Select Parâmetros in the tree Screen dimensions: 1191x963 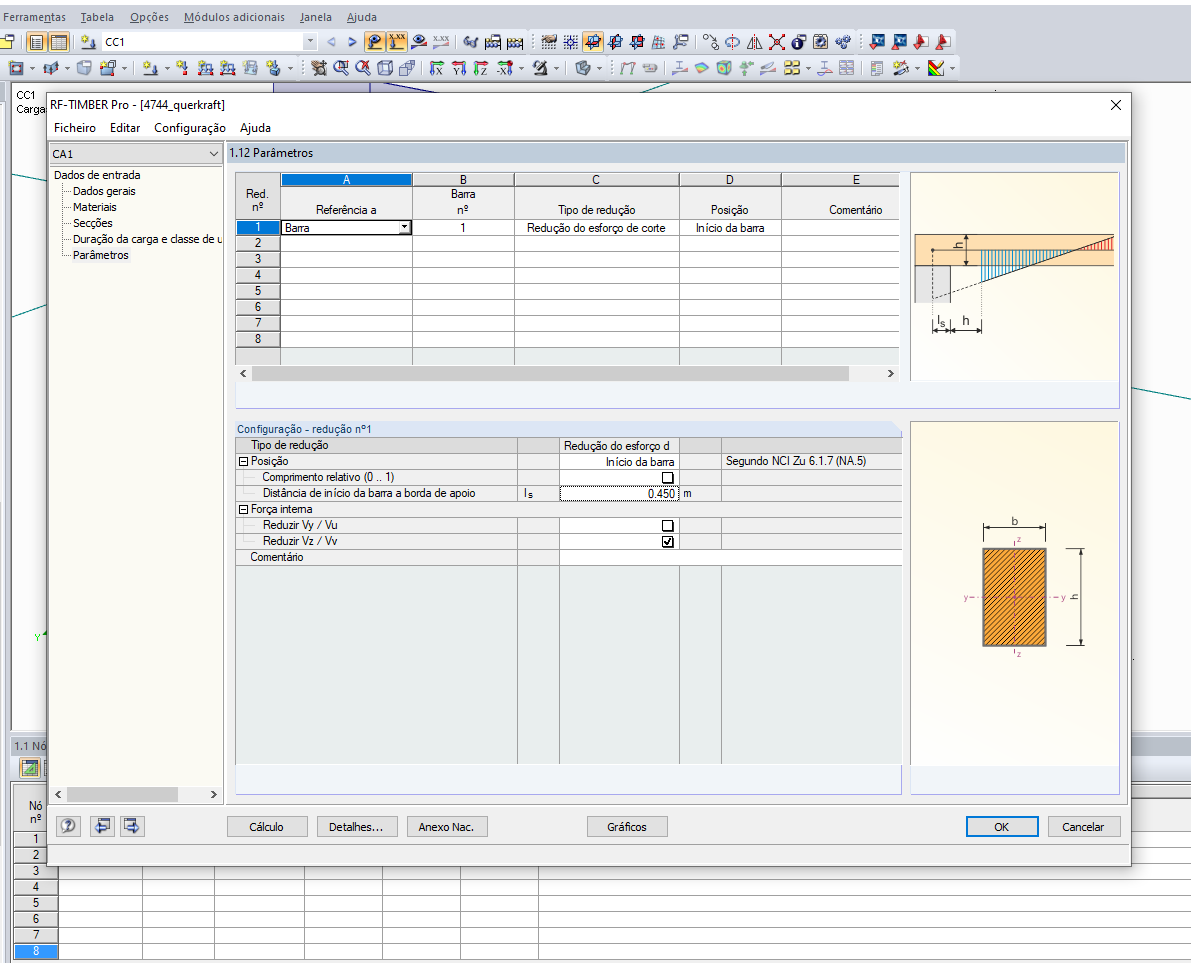pos(101,255)
